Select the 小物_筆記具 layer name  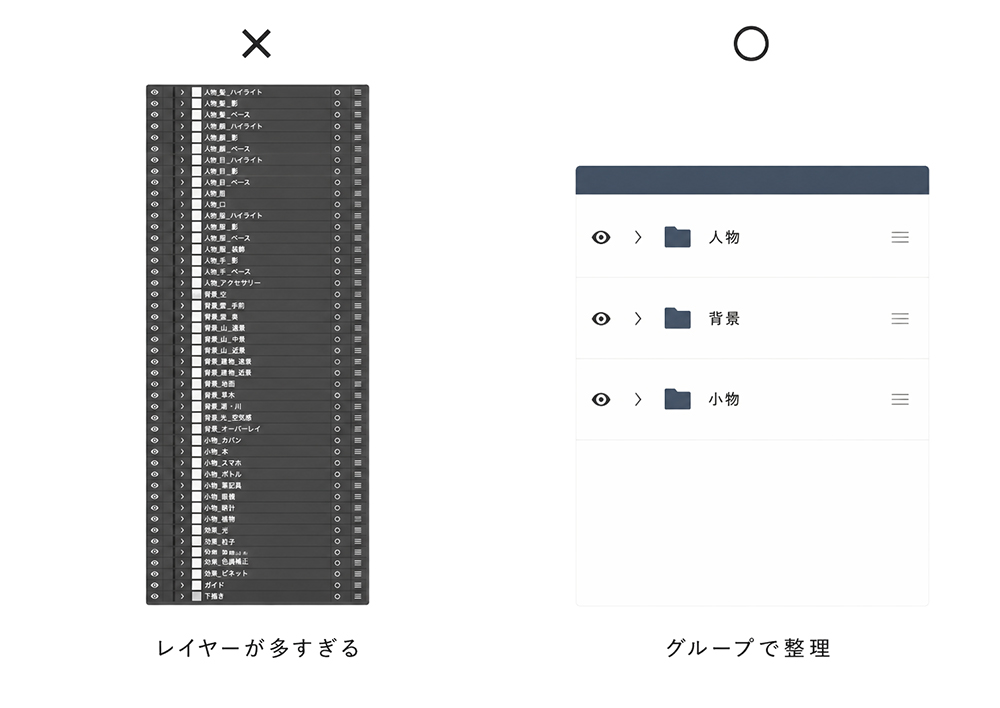223,485
